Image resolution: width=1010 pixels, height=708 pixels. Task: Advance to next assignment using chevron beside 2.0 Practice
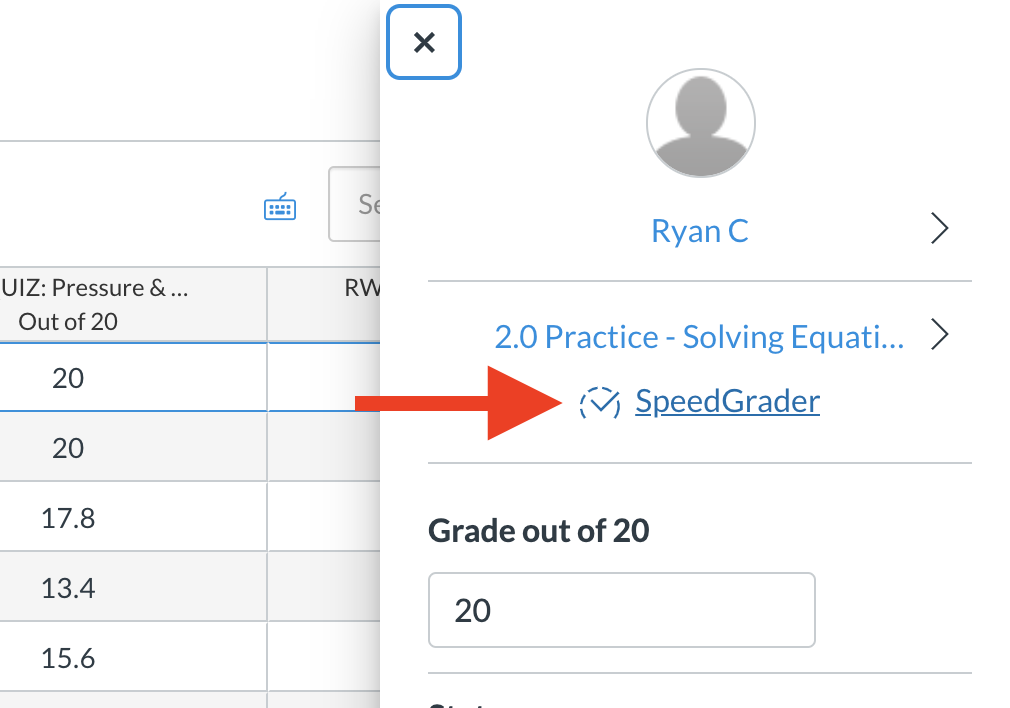[x=939, y=334]
